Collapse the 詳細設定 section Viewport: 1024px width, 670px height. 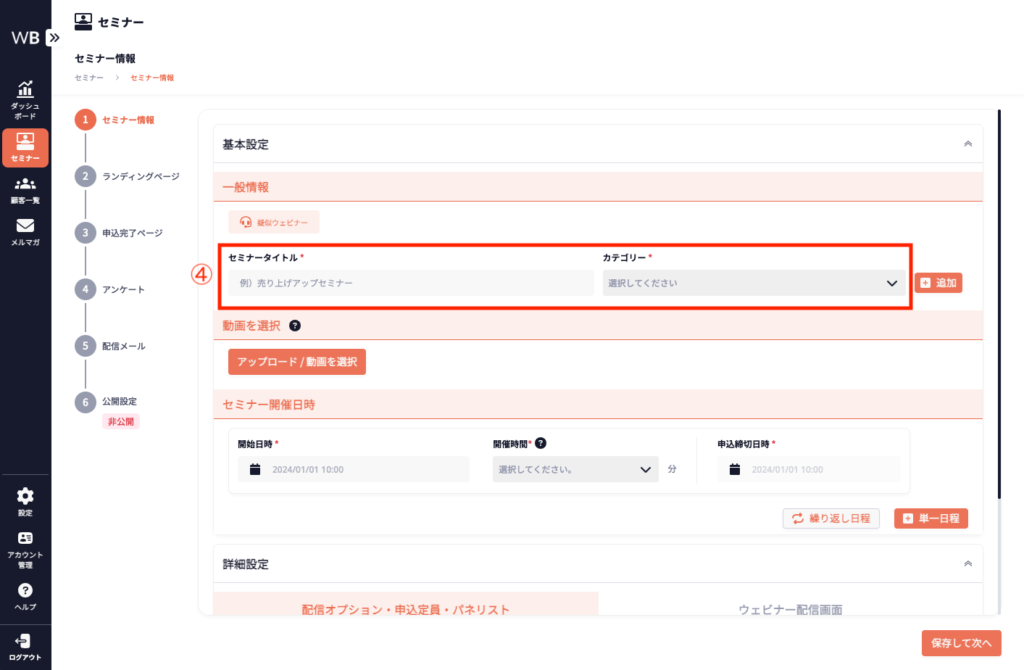pos(967,564)
